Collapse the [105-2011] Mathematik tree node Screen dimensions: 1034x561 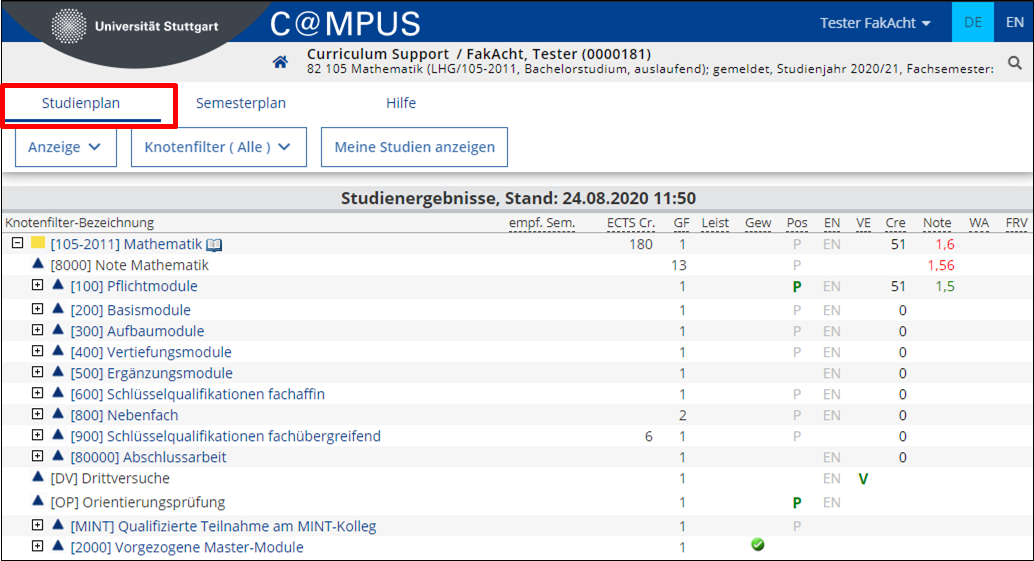(x=18, y=243)
